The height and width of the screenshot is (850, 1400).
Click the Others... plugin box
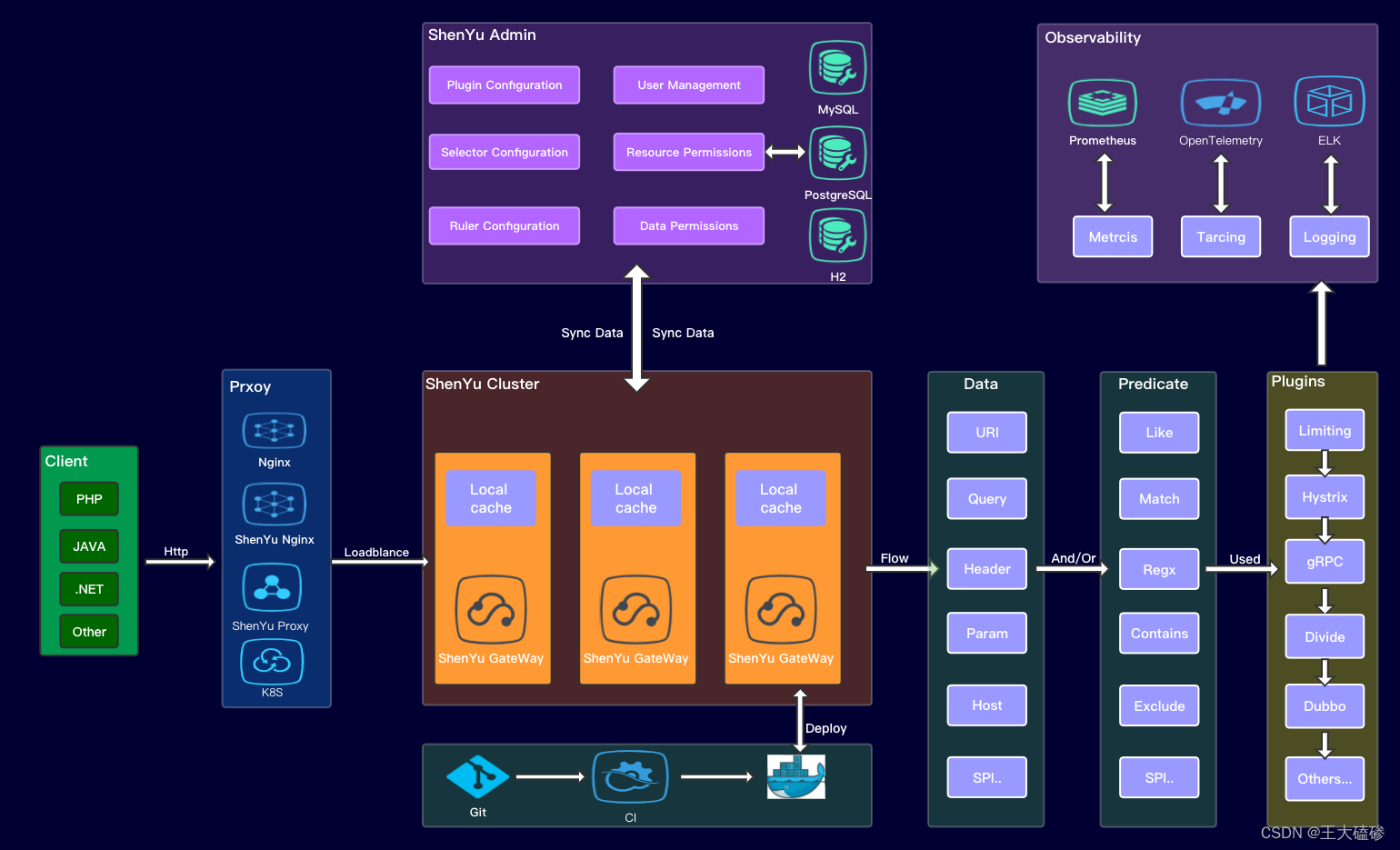pos(1325,778)
